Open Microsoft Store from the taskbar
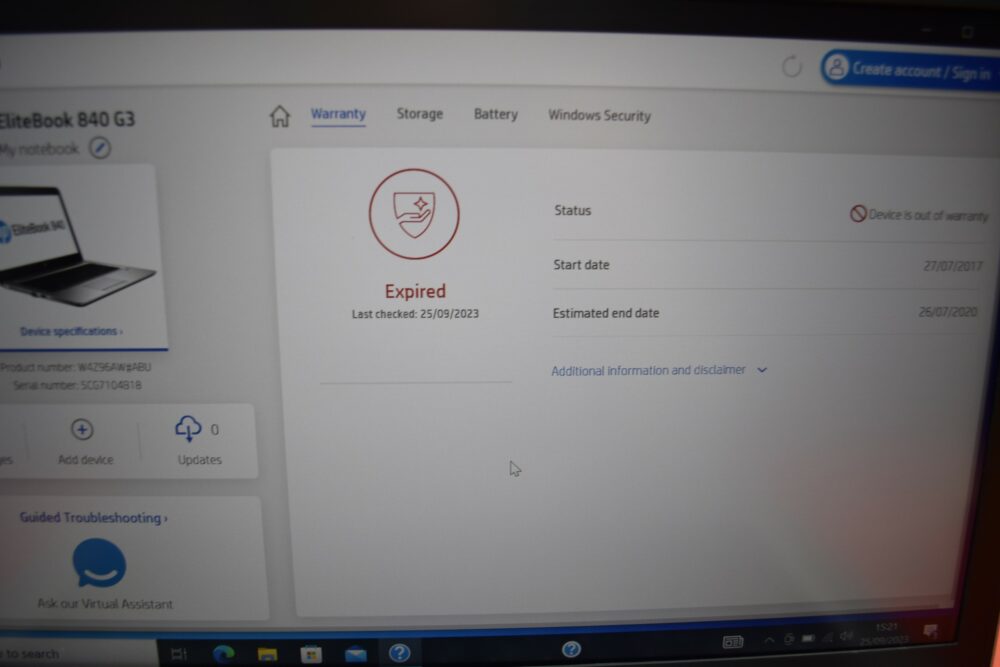The width and height of the screenshot is (1000, 667). pos(311,654)
